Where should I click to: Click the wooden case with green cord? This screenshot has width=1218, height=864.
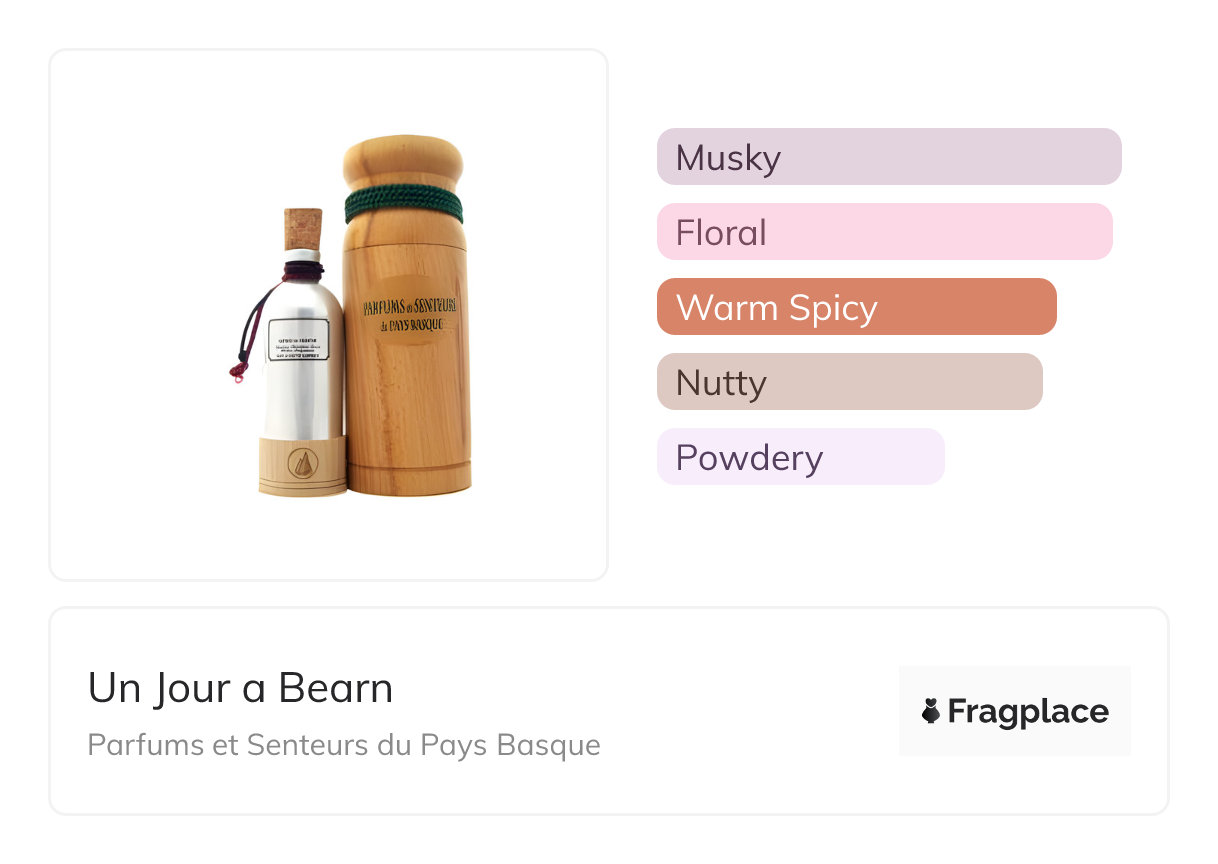(x=404, y=316)
